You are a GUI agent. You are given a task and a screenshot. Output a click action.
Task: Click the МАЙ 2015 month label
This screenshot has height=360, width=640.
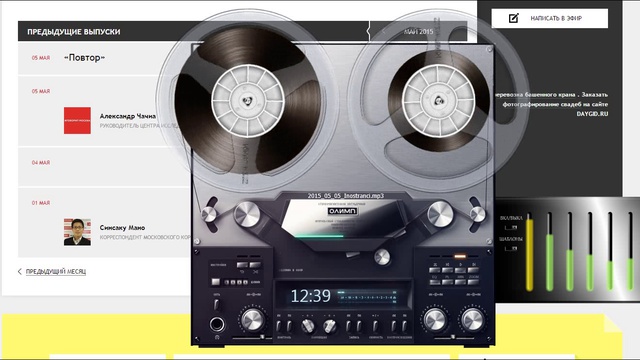[418, 31]
